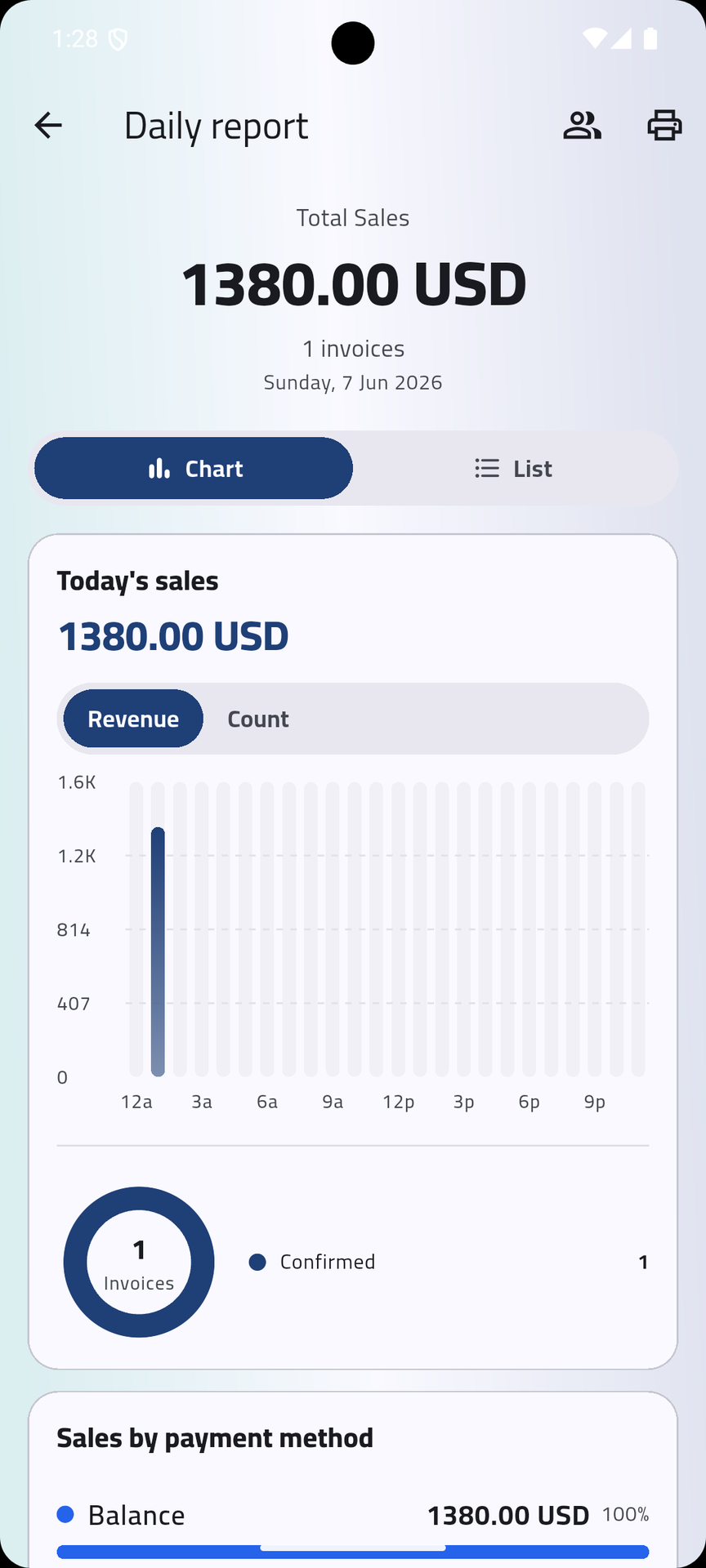Image resolution: width=706 pixels, height=1568 pixels.
Task: Tap the 12p axis label
Action: [x=399, y=1102]
